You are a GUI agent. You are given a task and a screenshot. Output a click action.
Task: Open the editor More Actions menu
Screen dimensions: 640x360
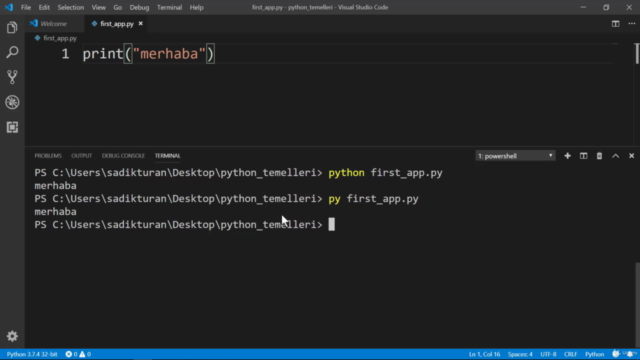point(631,24)
